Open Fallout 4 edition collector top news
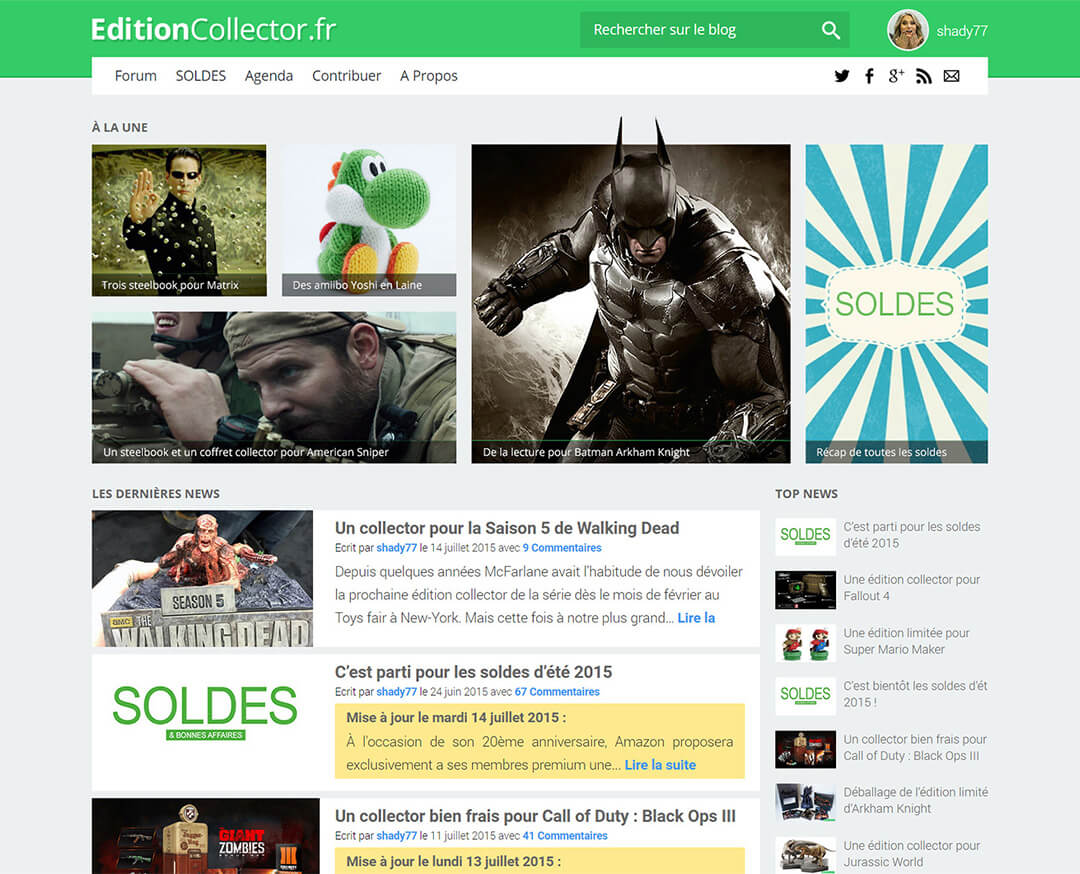 [911, 588]
